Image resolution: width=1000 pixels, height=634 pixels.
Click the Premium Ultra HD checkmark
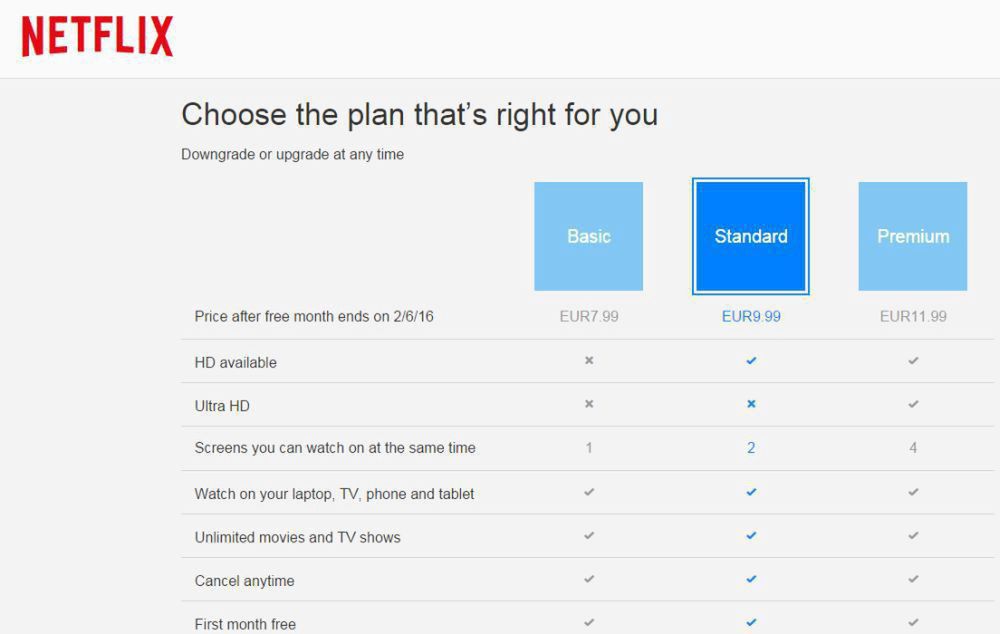click(x=913, y=404)
